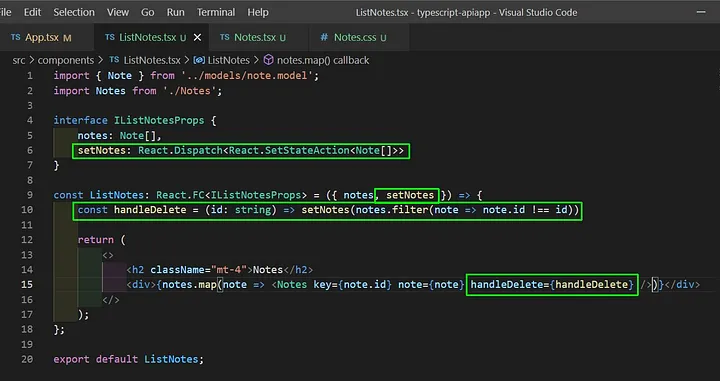Click the 'ListNotes' symbol breadcrumb
The width and height of the screenshot is (720, 381).
point(229,60)
